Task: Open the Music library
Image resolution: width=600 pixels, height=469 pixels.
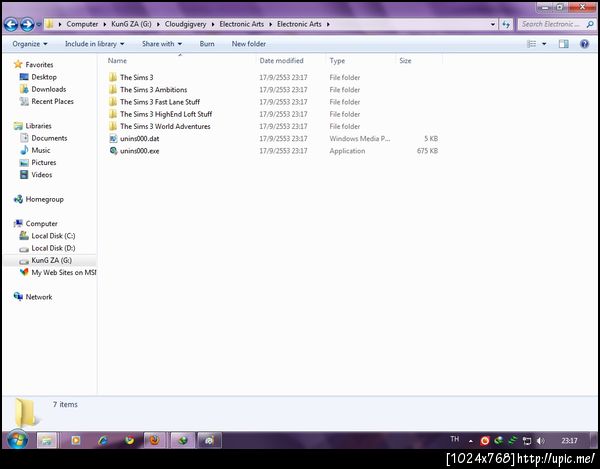Action: coord(41,150)
